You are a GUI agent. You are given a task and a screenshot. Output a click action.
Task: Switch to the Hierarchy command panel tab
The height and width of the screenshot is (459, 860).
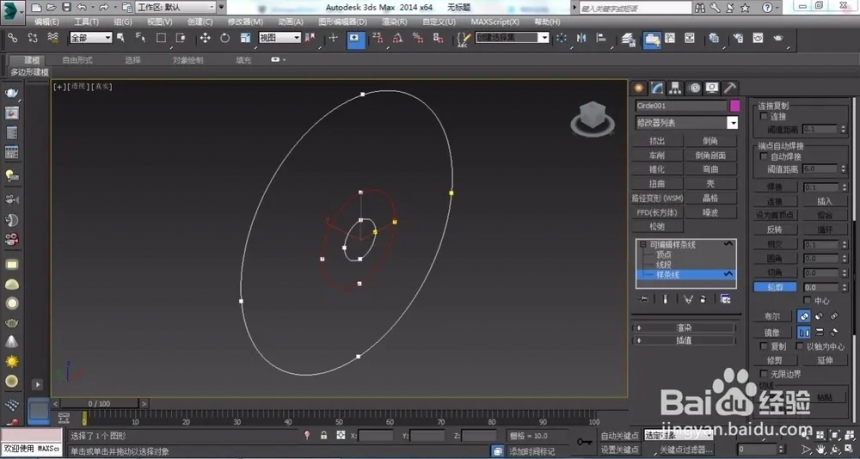675,88
